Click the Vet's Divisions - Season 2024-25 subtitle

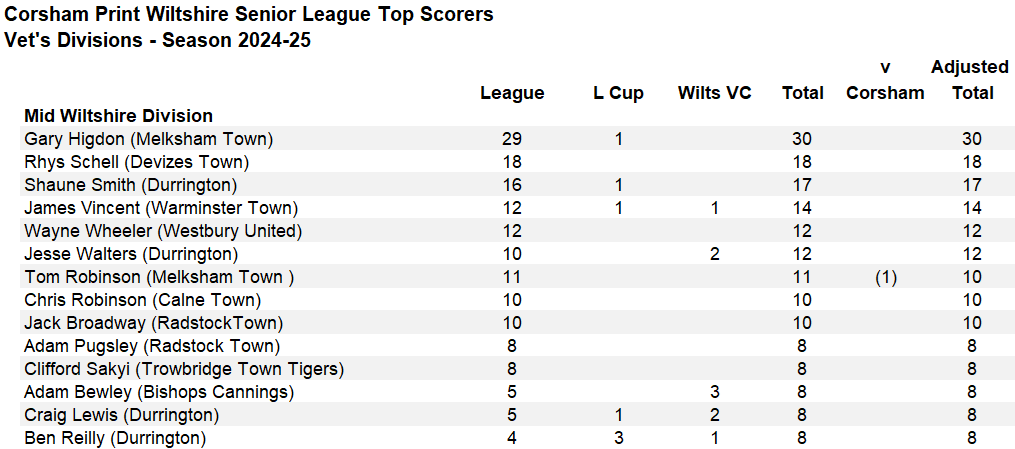tap(157, 40)
